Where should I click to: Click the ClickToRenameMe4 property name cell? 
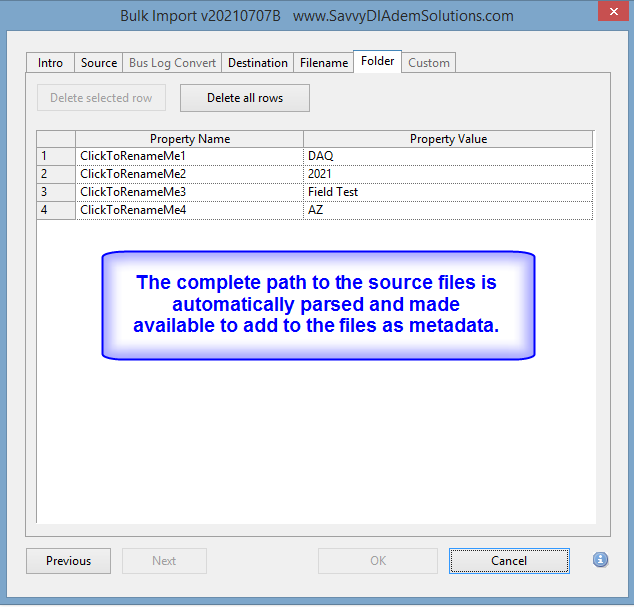coord(190,210)
